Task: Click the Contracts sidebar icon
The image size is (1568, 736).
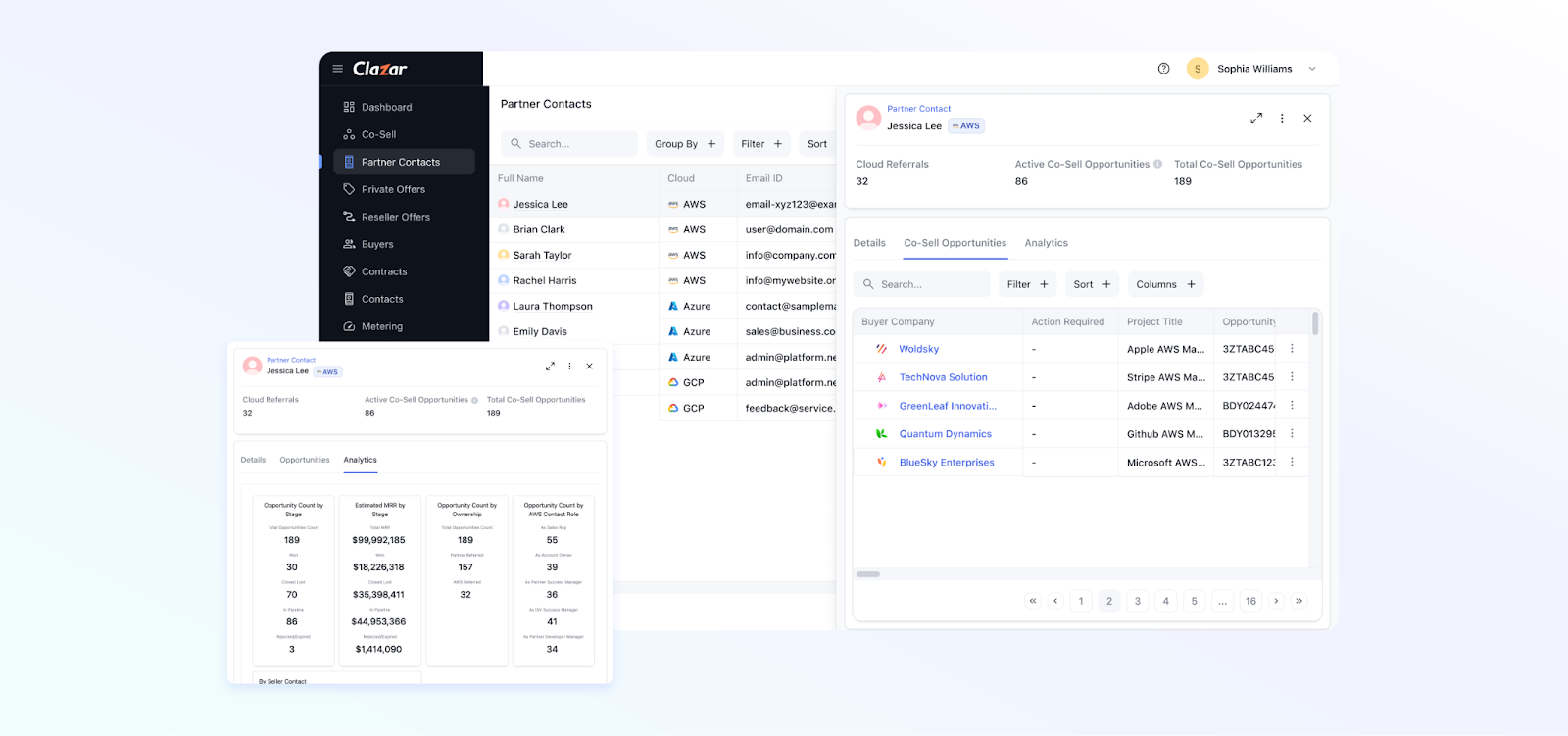Action: point(349,271)
